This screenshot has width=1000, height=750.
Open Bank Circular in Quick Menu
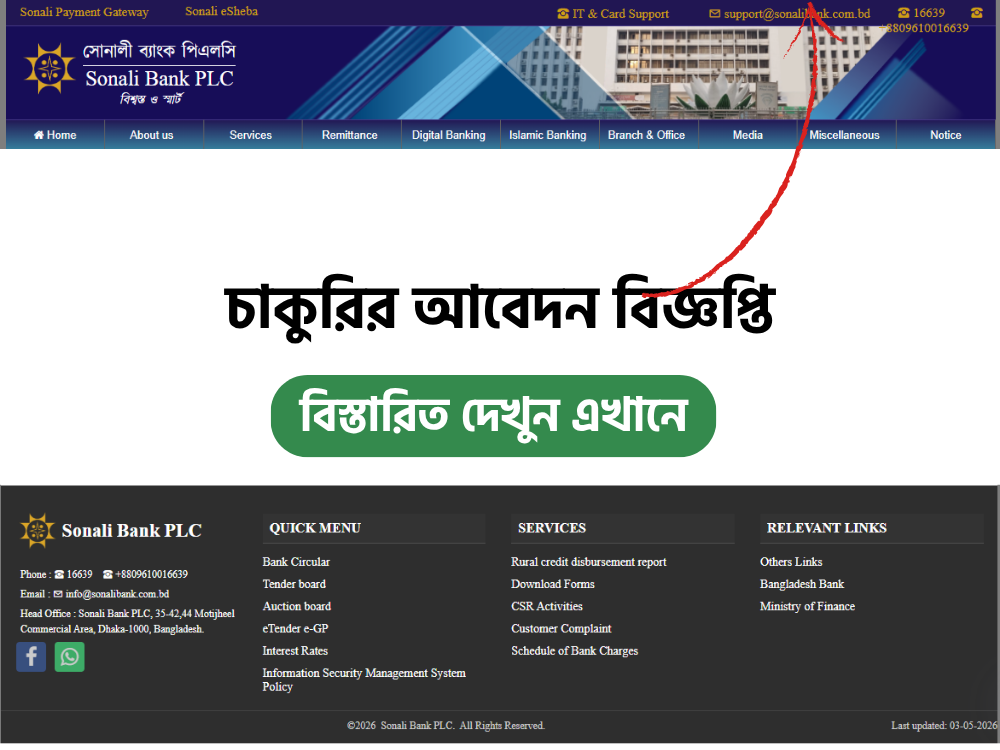coord(296,562)
